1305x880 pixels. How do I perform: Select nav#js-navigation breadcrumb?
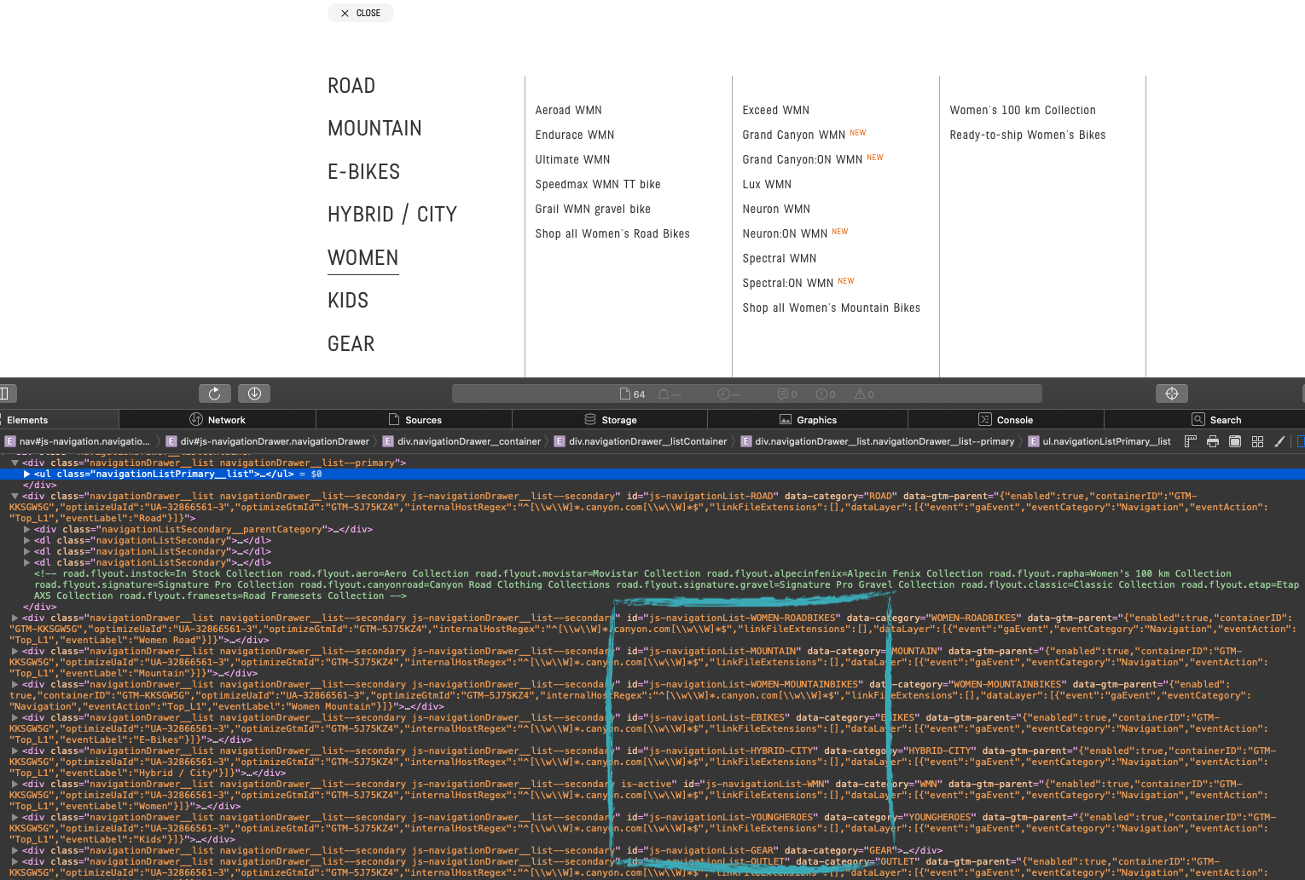[x=78, y=441]
